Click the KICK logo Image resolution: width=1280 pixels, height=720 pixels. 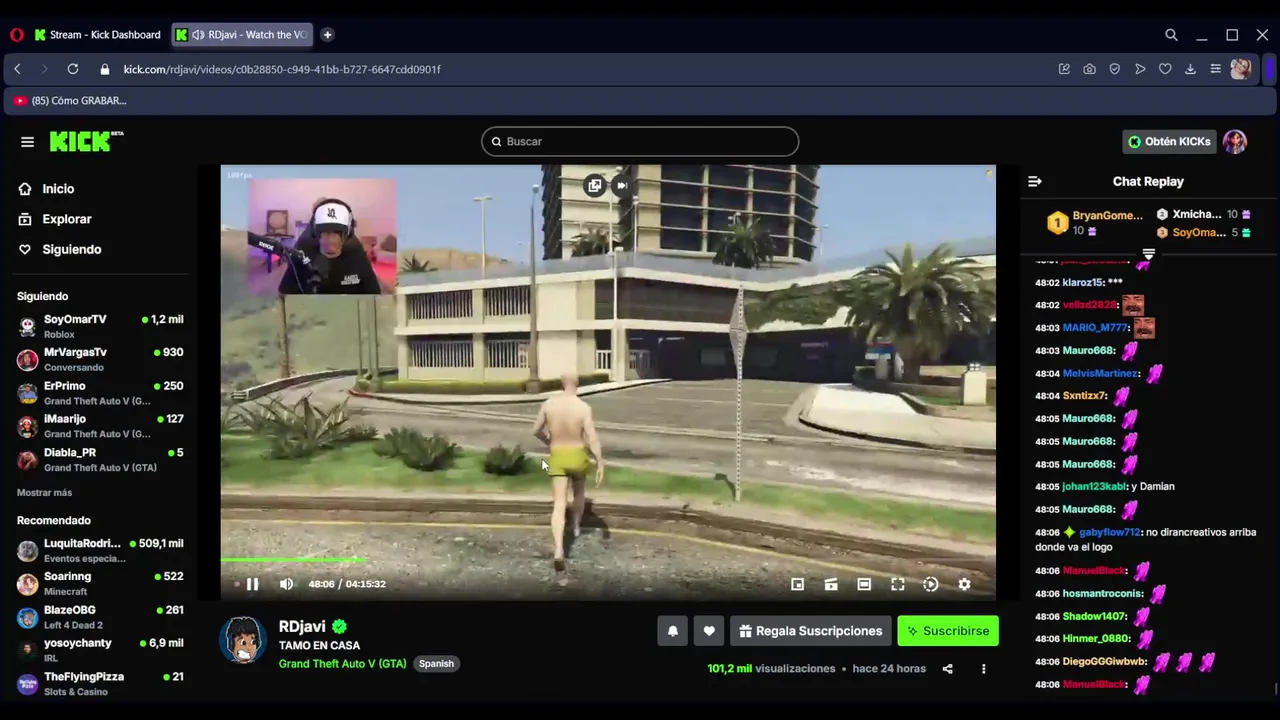pos(86,141)
